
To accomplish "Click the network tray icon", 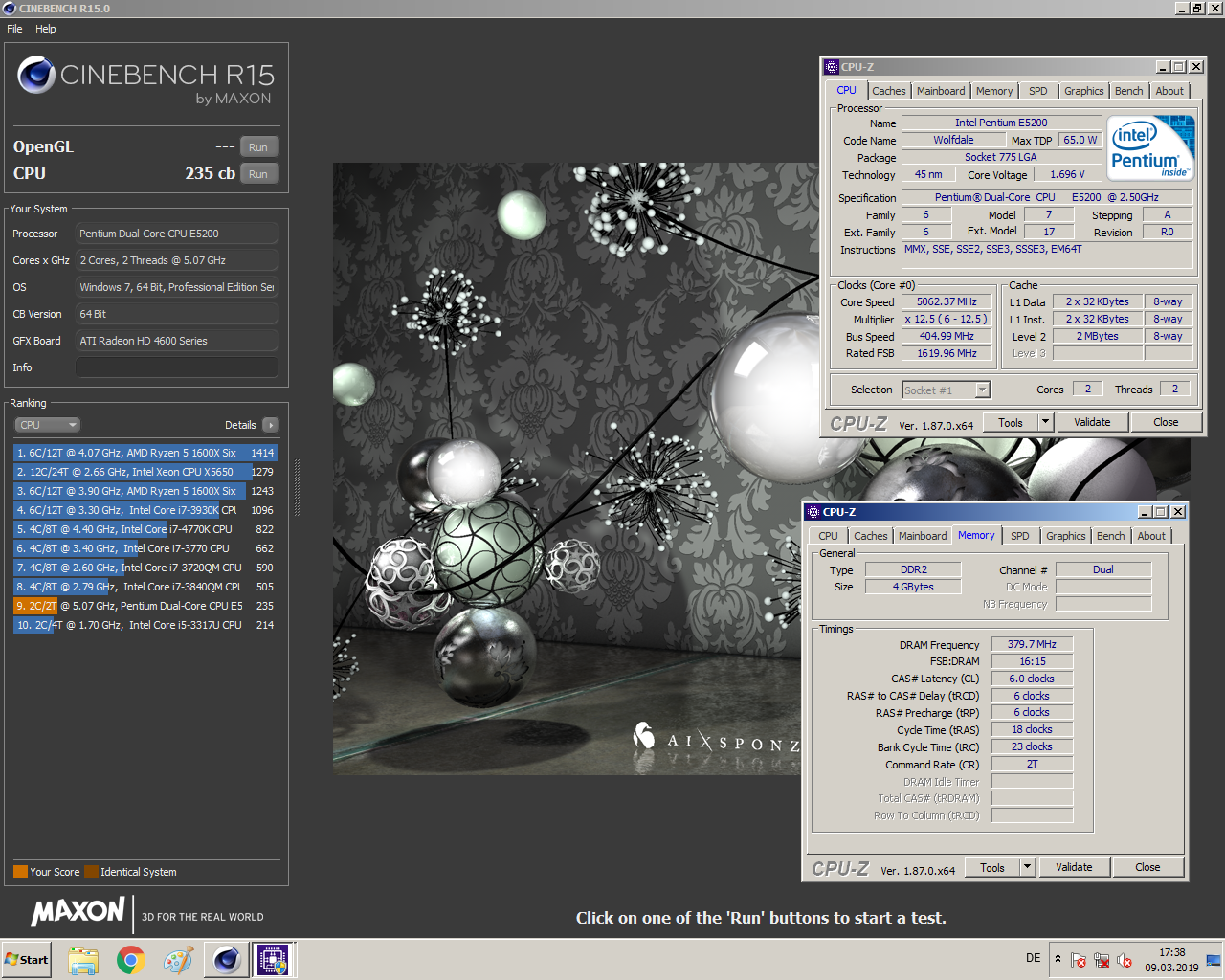I will point(1102,960).
